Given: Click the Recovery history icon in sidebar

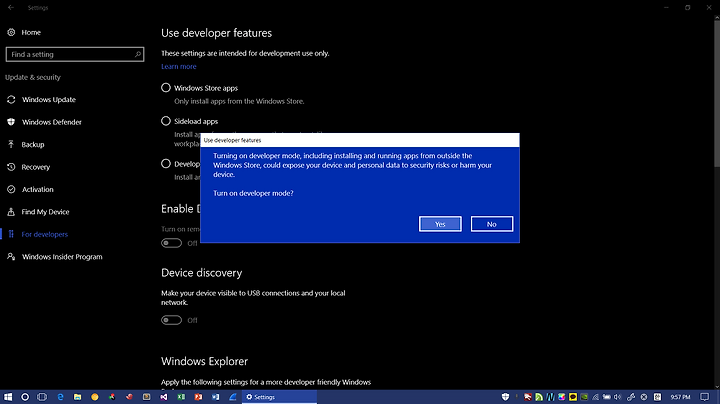Looking at the screenshot, I should [x=11, y=167].
